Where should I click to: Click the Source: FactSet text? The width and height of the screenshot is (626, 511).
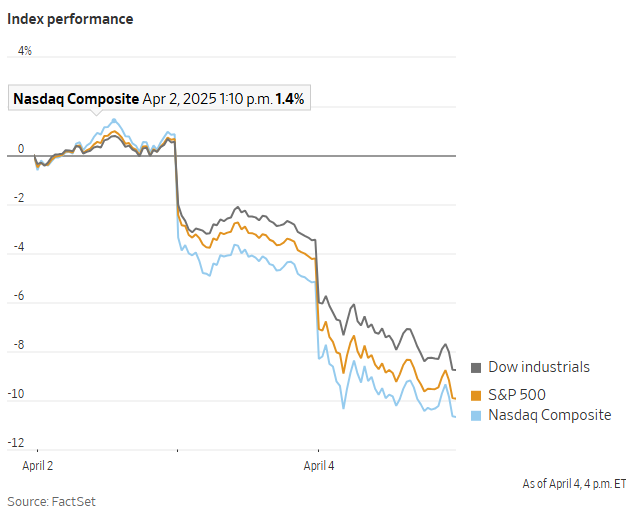tap(52, 500)
